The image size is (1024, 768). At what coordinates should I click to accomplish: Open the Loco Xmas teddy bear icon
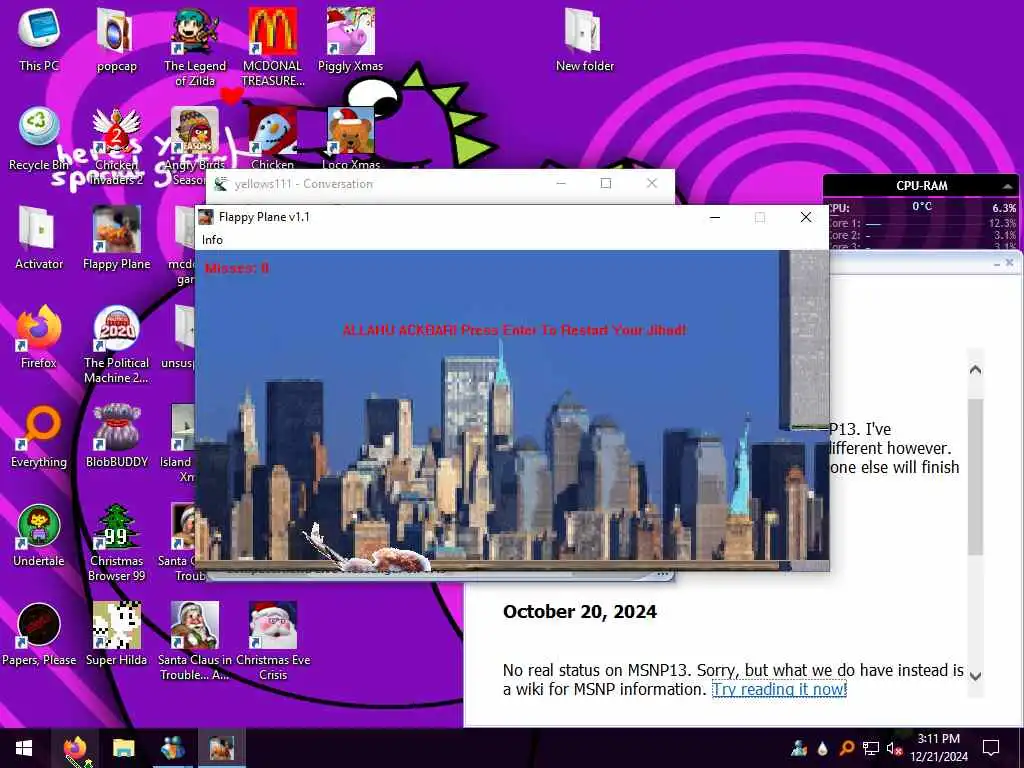click(351, 138)
